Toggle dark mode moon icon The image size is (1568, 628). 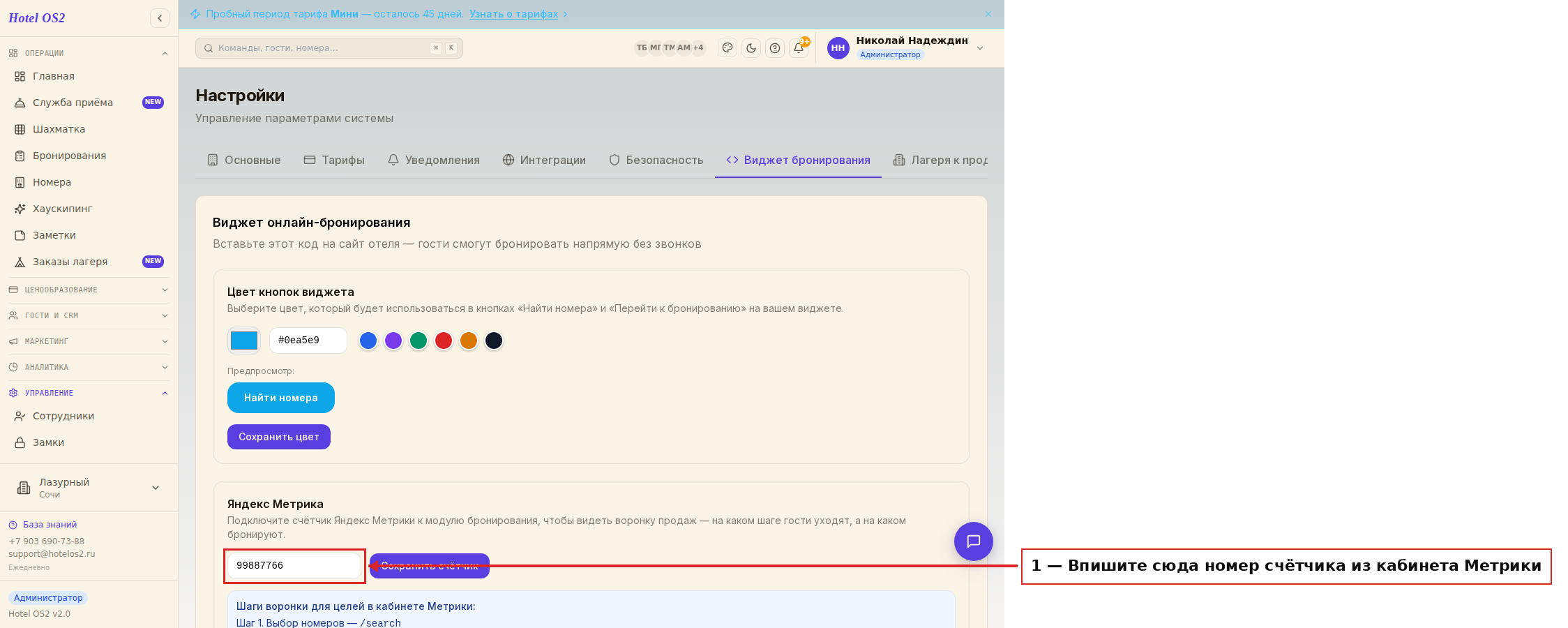coord(751,48)
